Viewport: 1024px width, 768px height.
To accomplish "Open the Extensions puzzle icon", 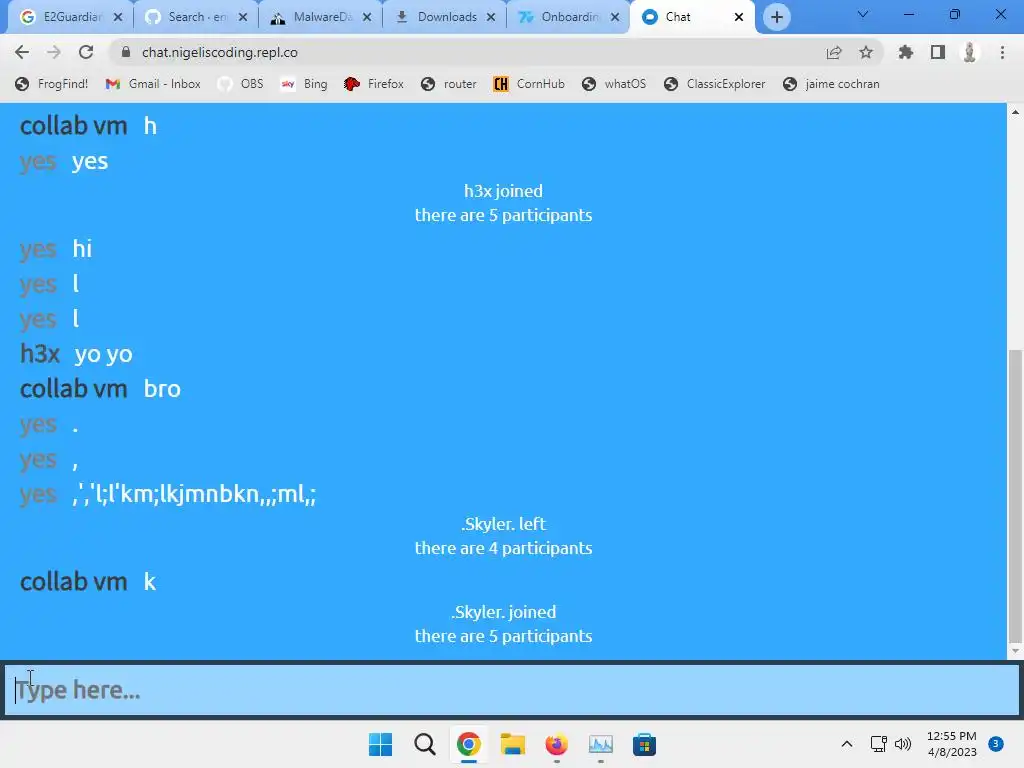I will [906, 52].
